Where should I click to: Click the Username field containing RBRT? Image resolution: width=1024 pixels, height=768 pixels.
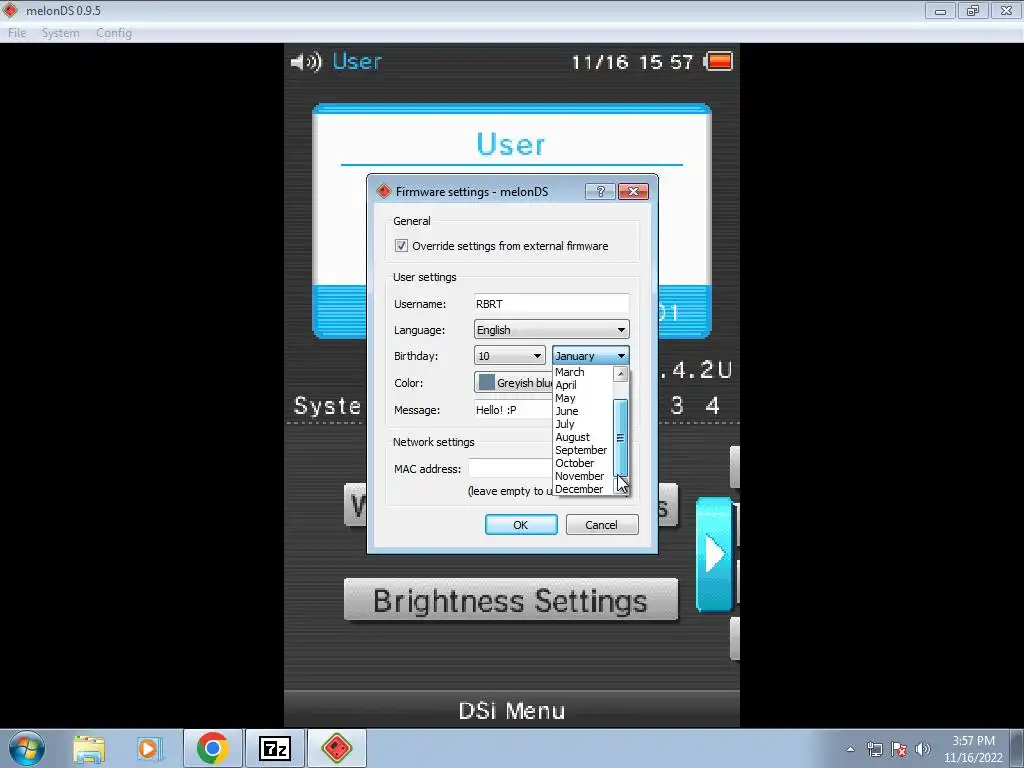tap(551, 304)
